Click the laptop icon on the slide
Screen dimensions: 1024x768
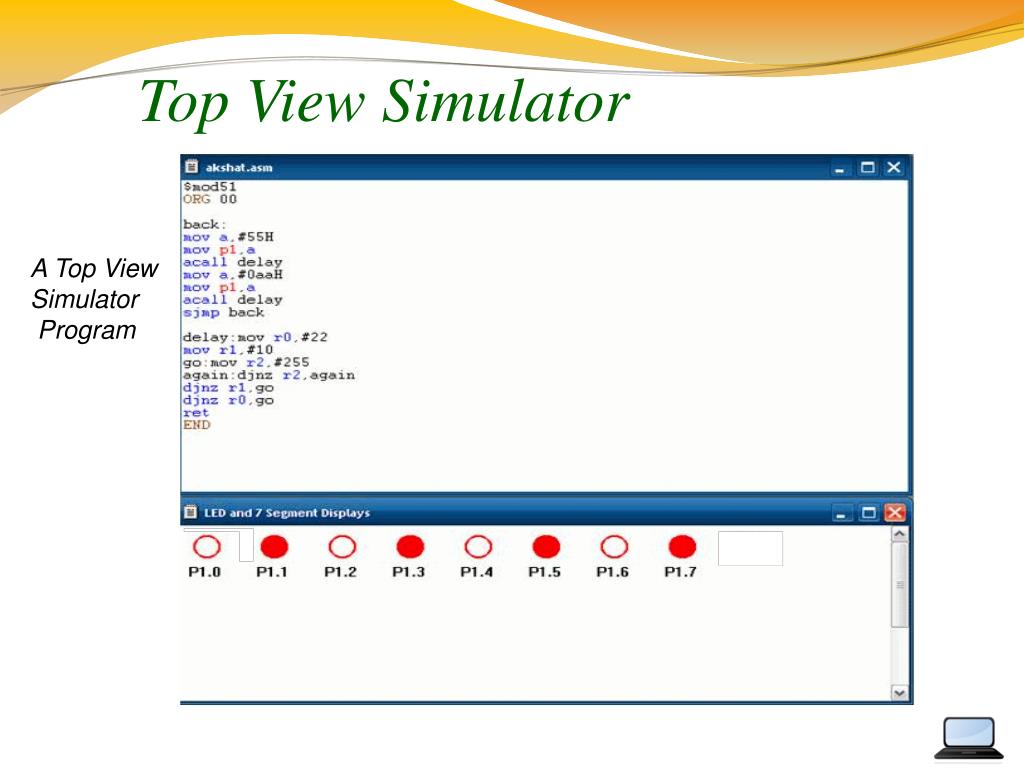969,740
